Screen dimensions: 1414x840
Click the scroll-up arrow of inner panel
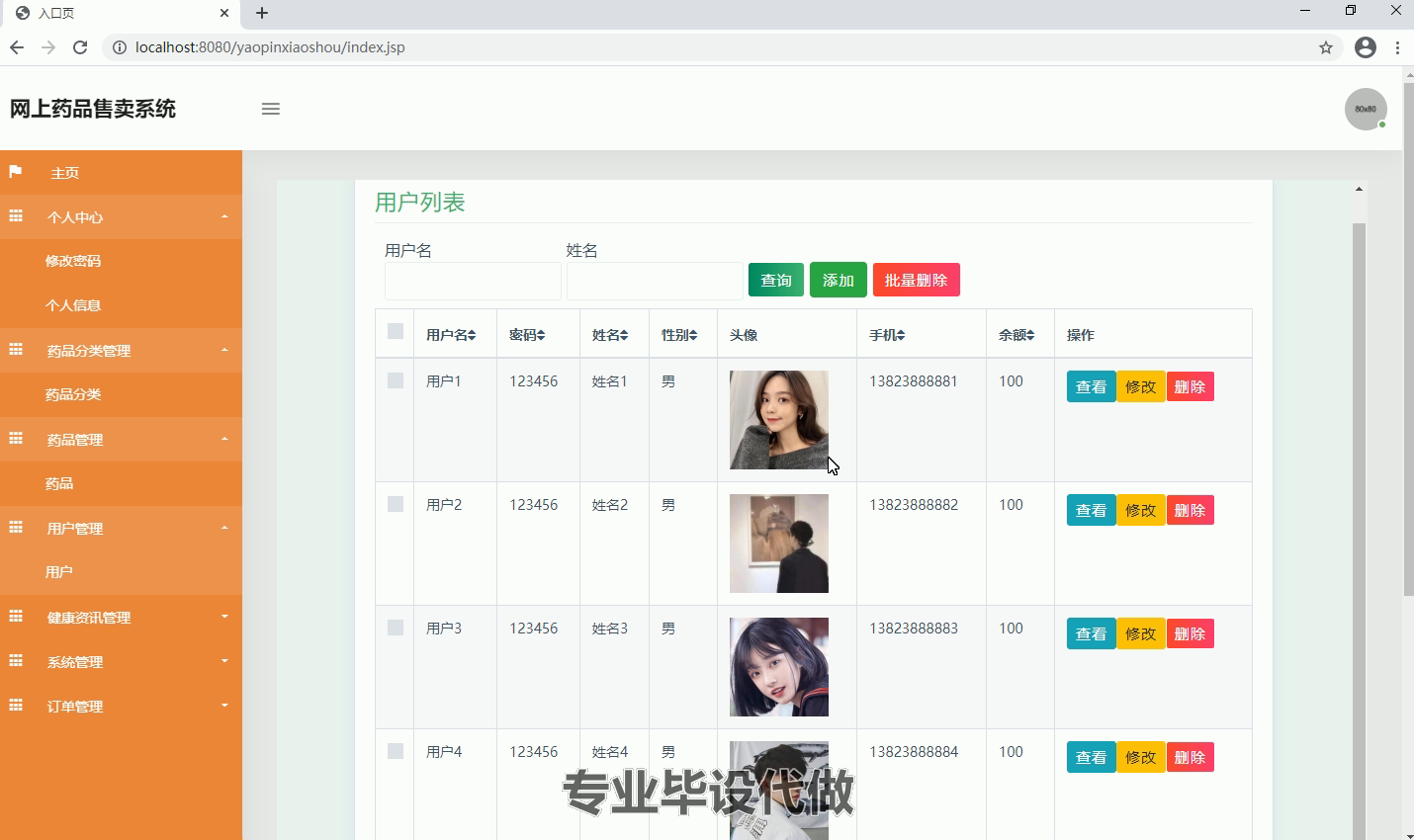coord(1359,188)
